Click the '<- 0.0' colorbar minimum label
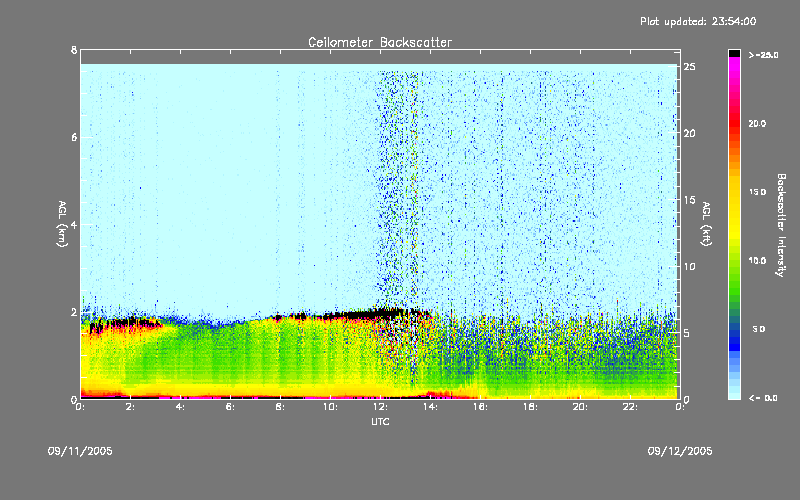The width and height of the screenshot is (800, 500). point(763,398)
